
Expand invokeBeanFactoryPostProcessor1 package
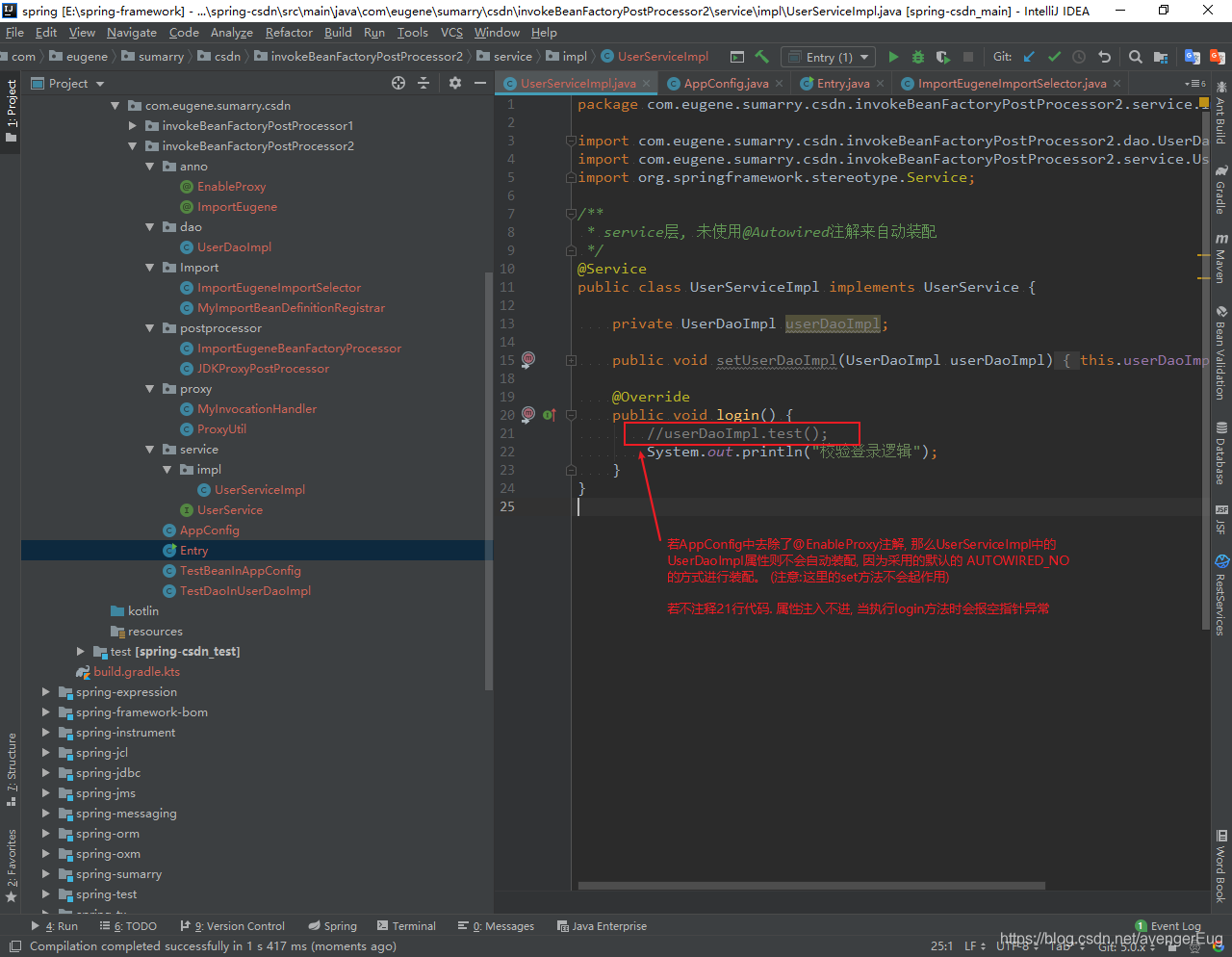coord(133,126)
